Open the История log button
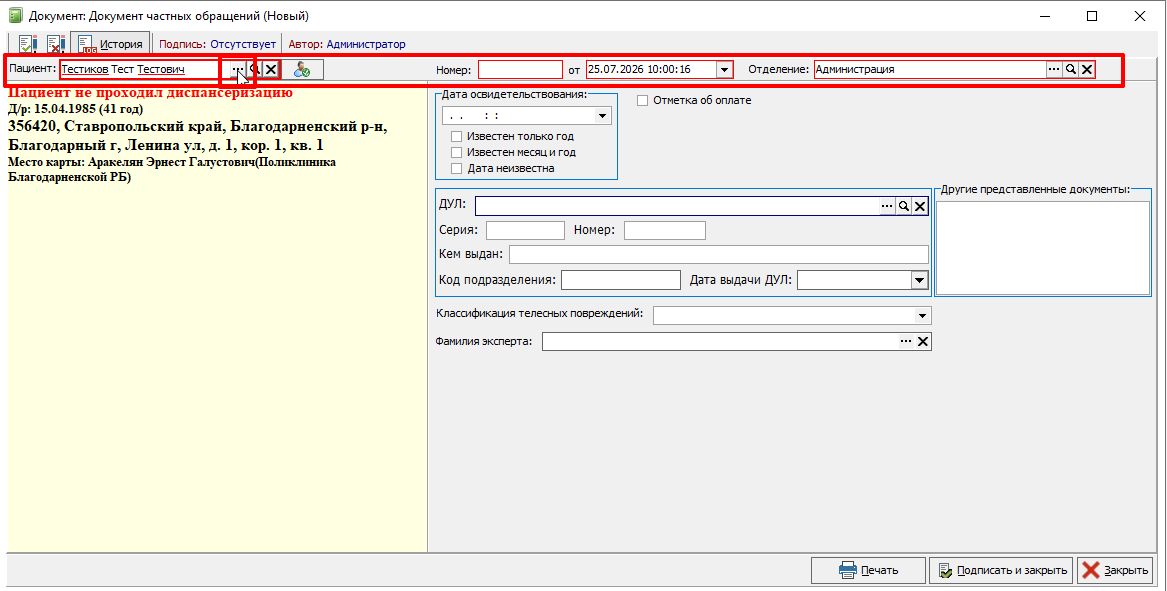 [x=110, y=44]
